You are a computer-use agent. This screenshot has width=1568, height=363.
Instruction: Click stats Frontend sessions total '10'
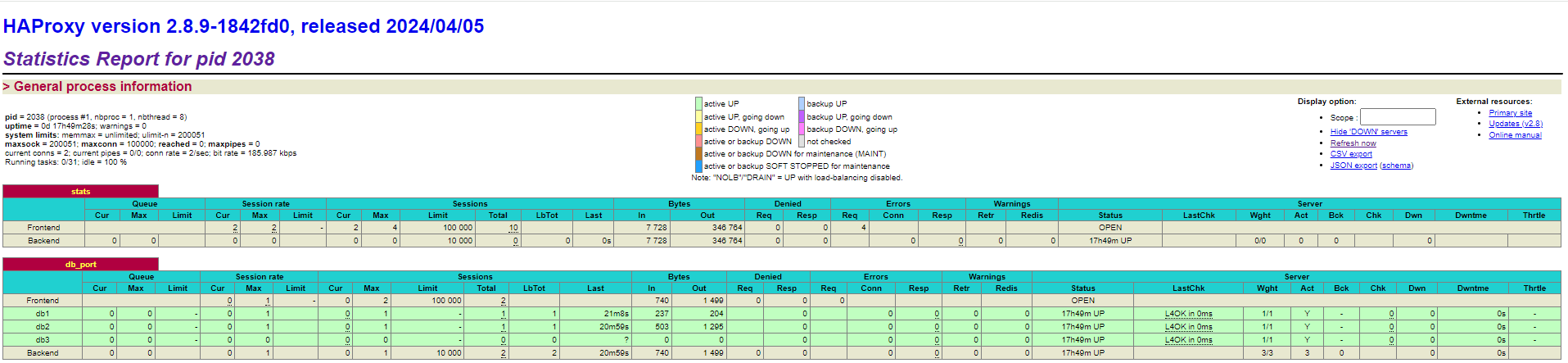pos(513,228)
